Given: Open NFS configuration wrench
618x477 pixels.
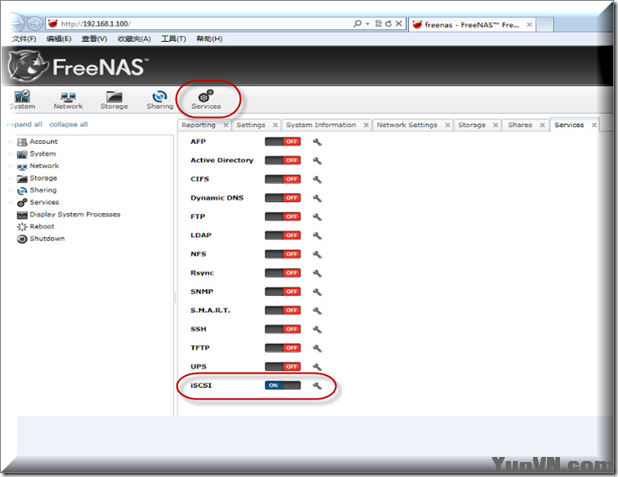Looking at the screenshot, I should click(x=317, y=254).
